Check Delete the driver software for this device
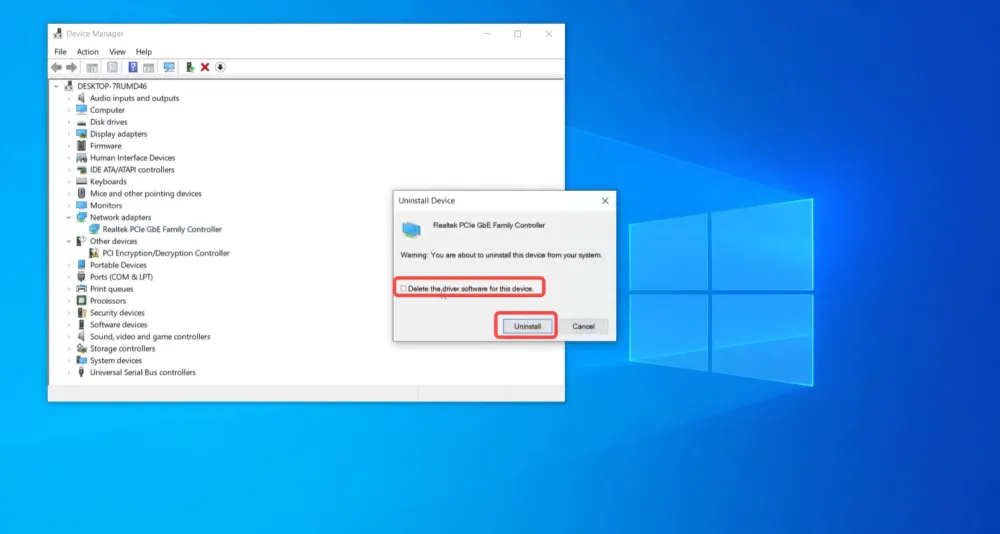The width and height of the screenshot is (1000, 534). pyautogui.click(x=403, y=289)
